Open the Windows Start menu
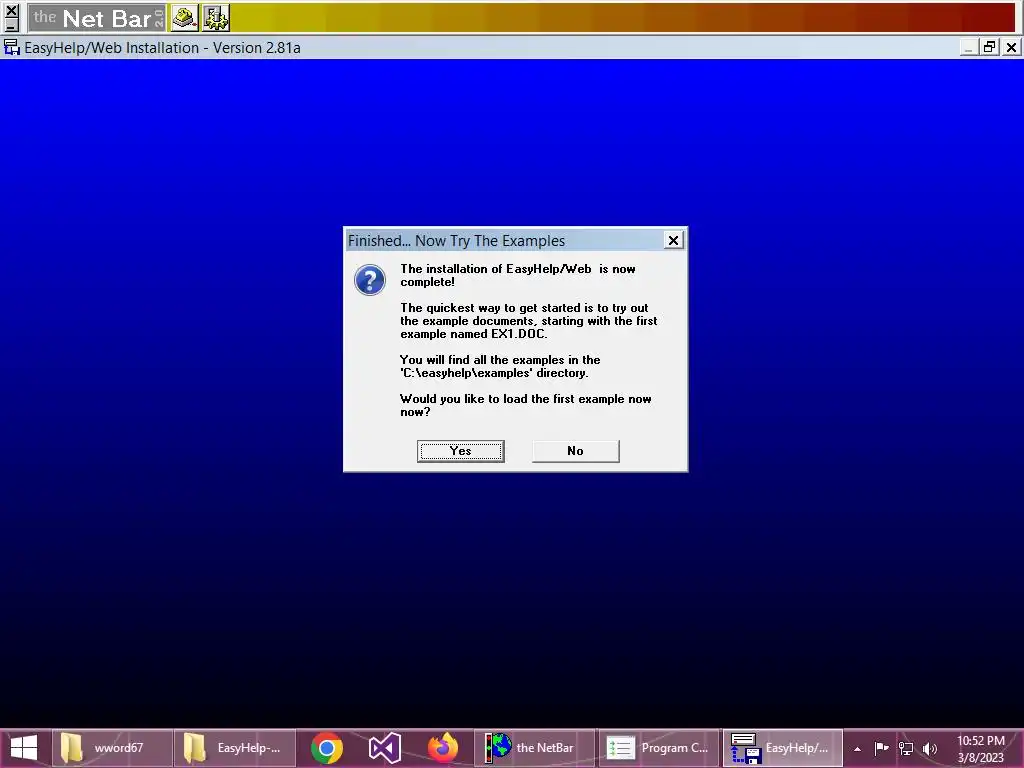 tap(24, 748)
